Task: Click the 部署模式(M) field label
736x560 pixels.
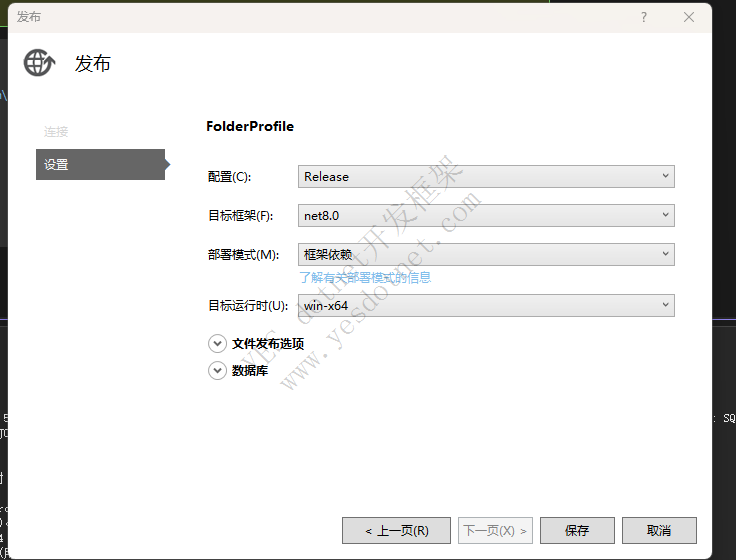Action: click(244, 255)
